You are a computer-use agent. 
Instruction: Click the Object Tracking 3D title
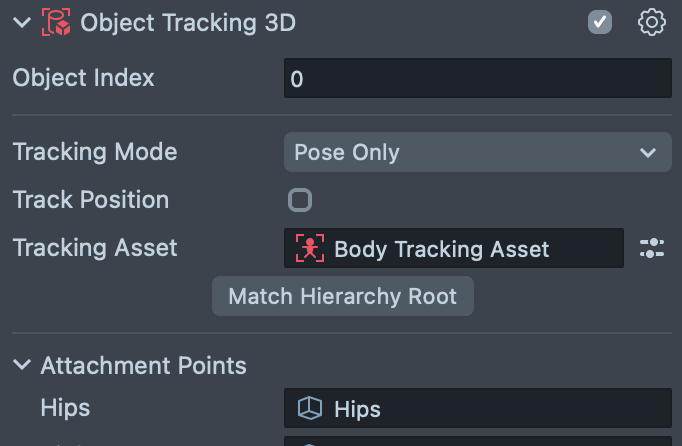coord(188,23)
